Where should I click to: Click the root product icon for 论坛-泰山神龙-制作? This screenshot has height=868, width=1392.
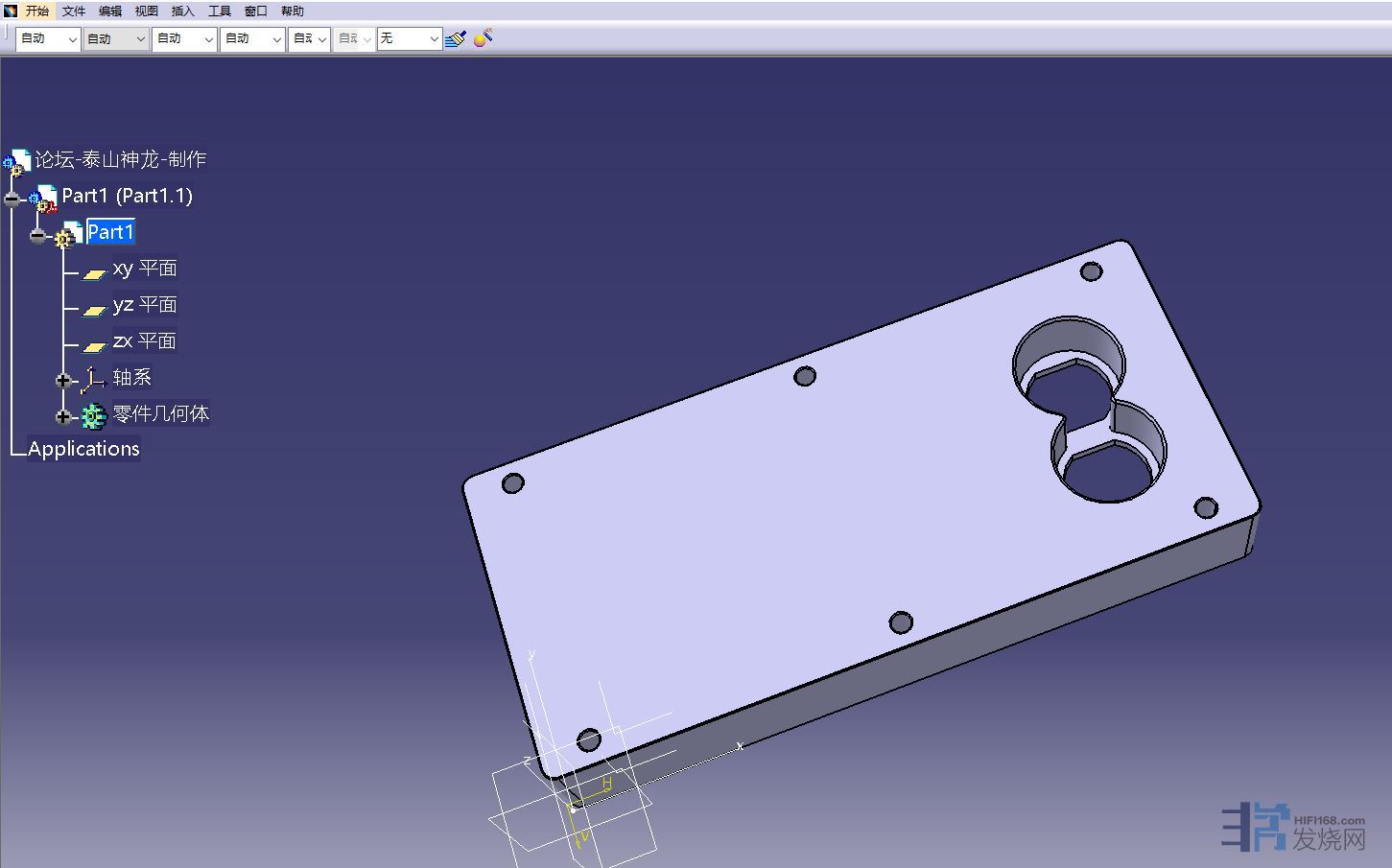click(18, 162)
